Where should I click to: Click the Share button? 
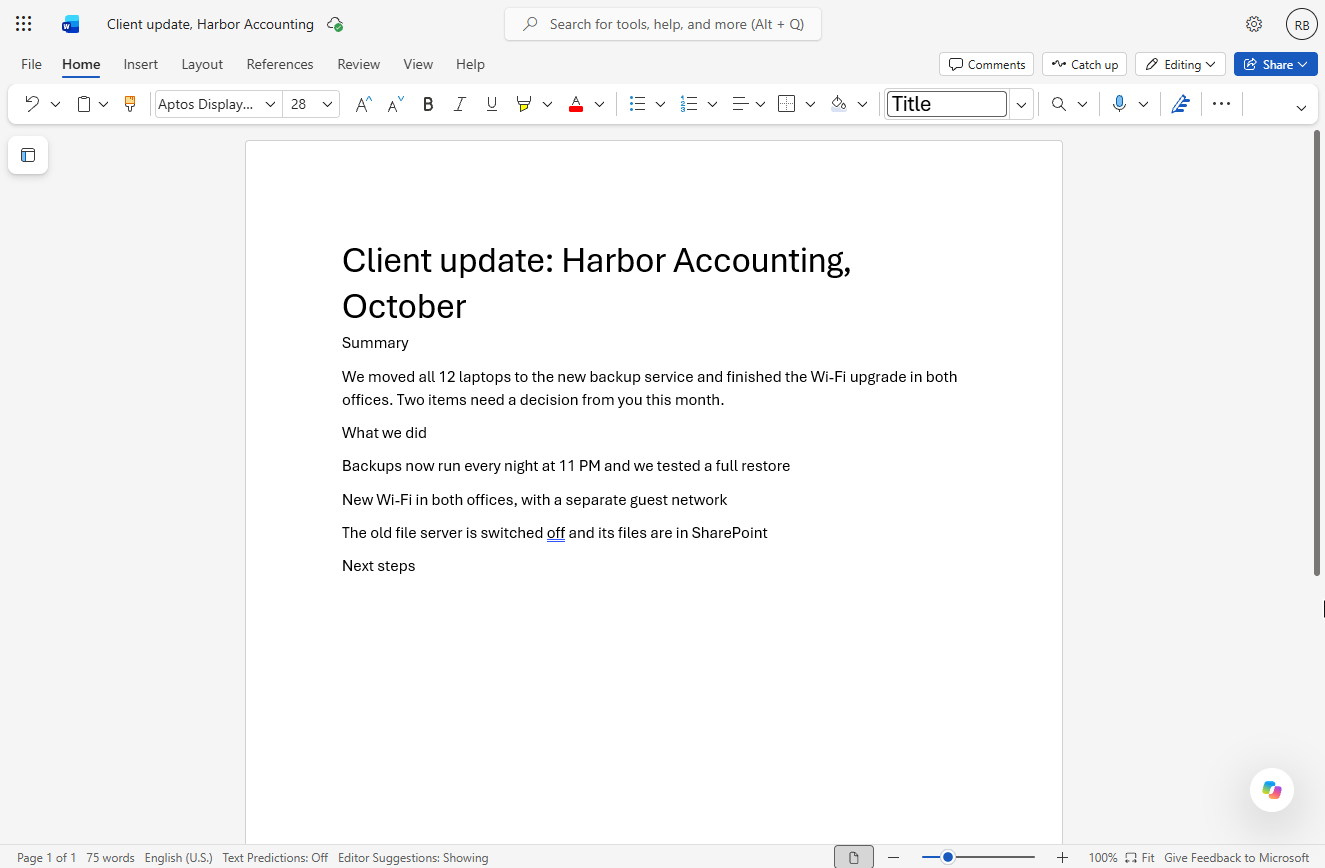pyautogui.click(x=1275, y=64)
